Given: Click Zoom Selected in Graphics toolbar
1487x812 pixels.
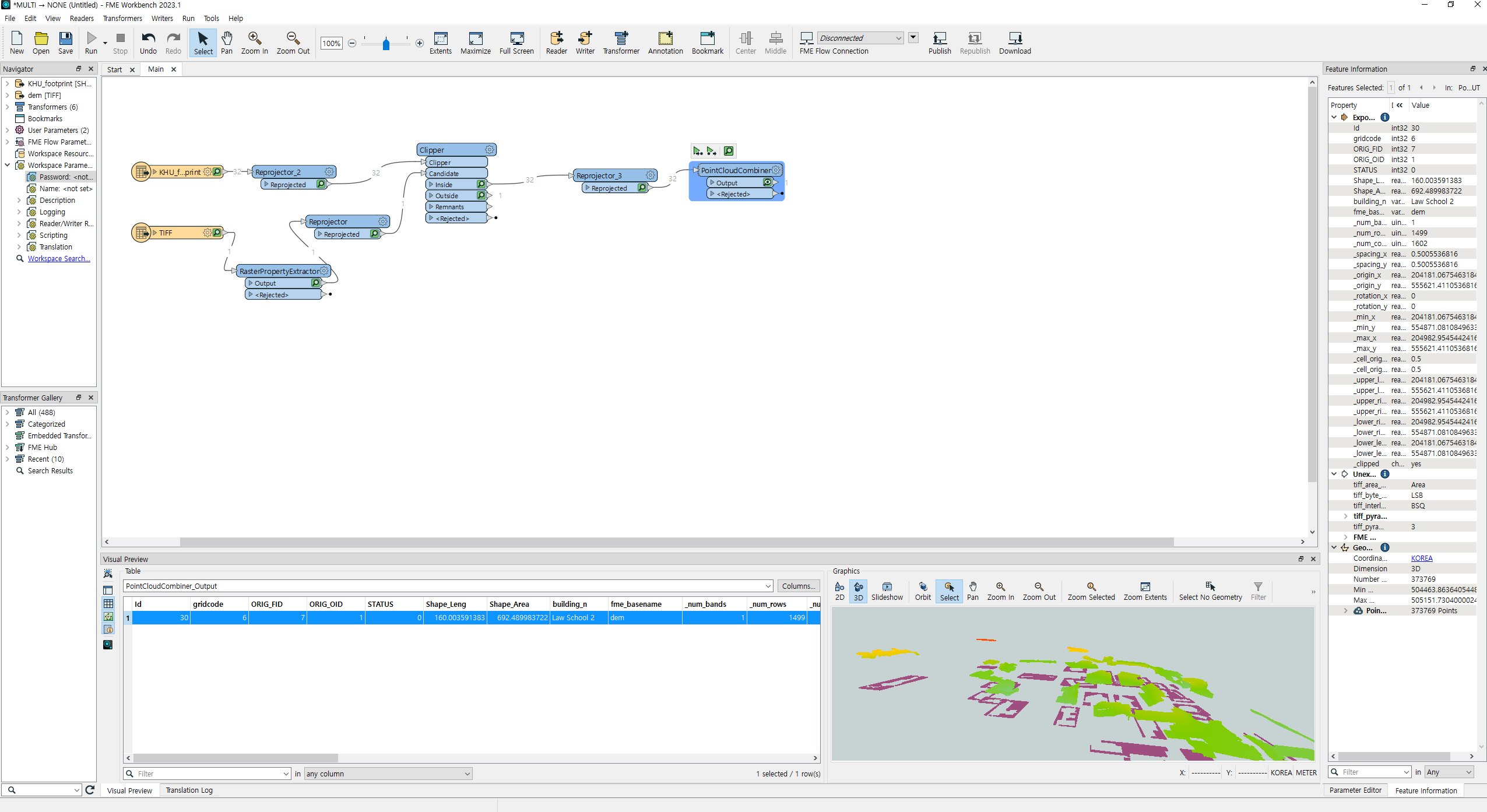Looking at the screenshot, I should 1091,591.
